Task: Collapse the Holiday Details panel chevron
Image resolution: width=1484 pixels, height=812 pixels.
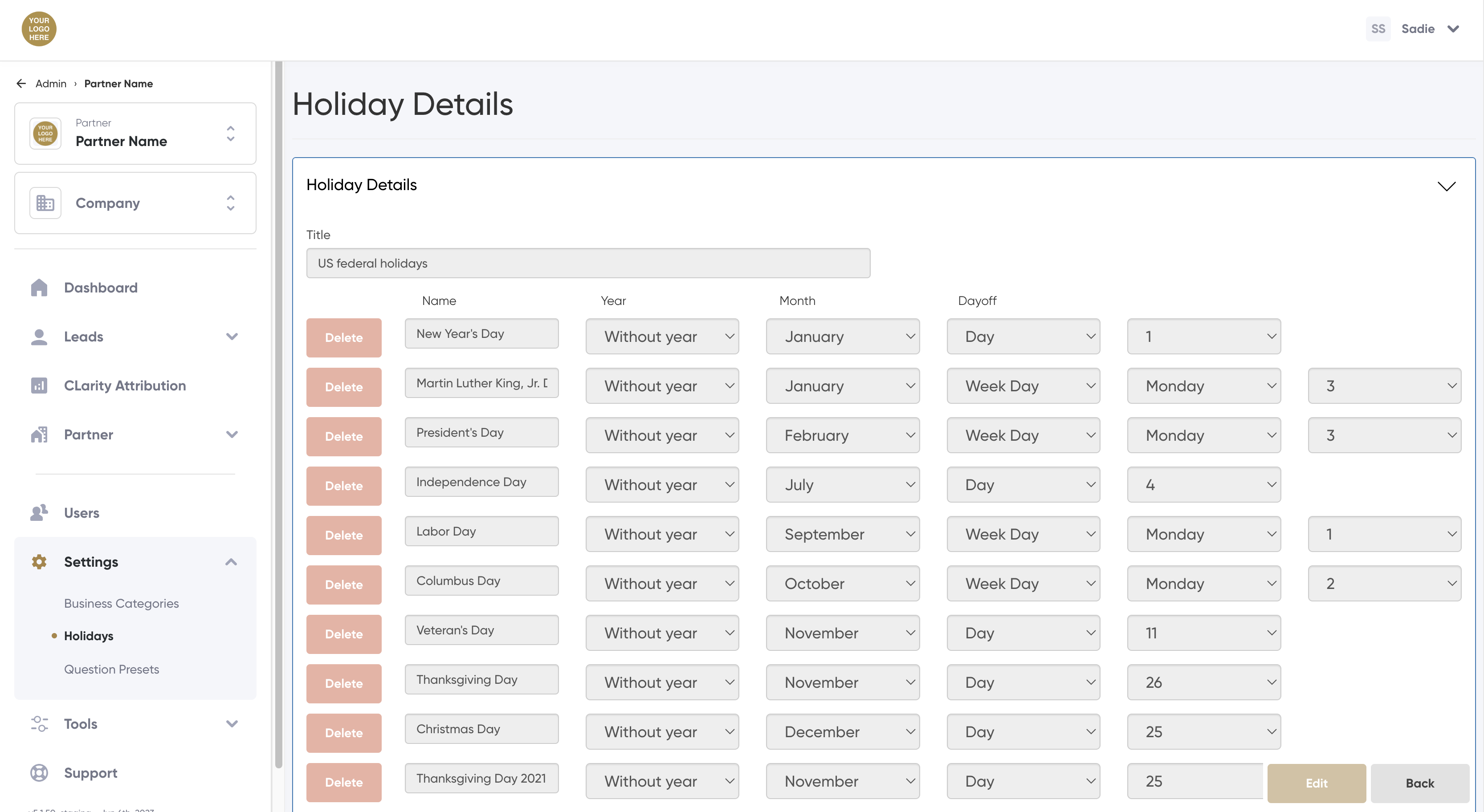Action: point(1446,186)
